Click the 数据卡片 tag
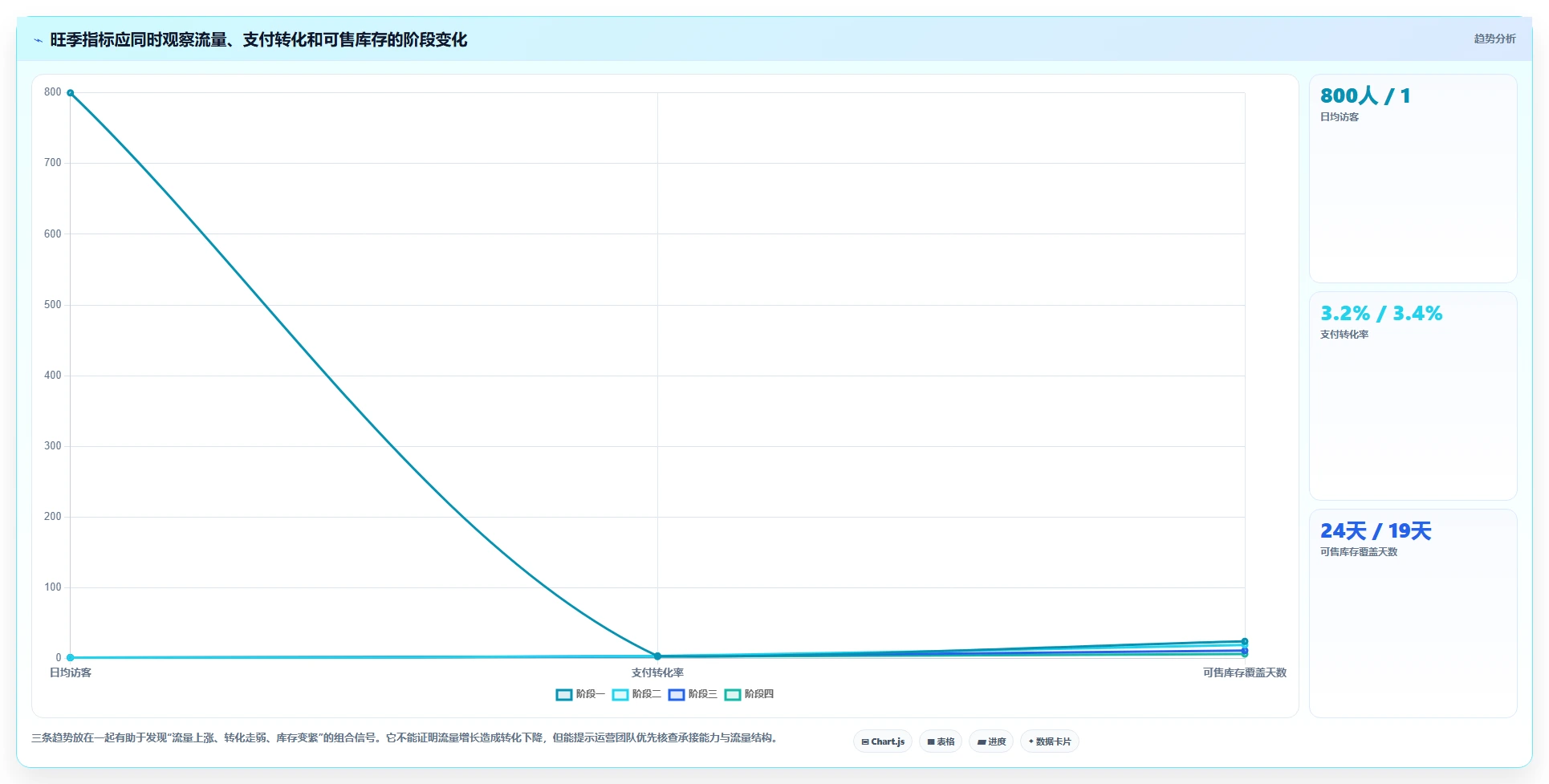Screen dimensions: 1549x784 tap(1050, 741)
